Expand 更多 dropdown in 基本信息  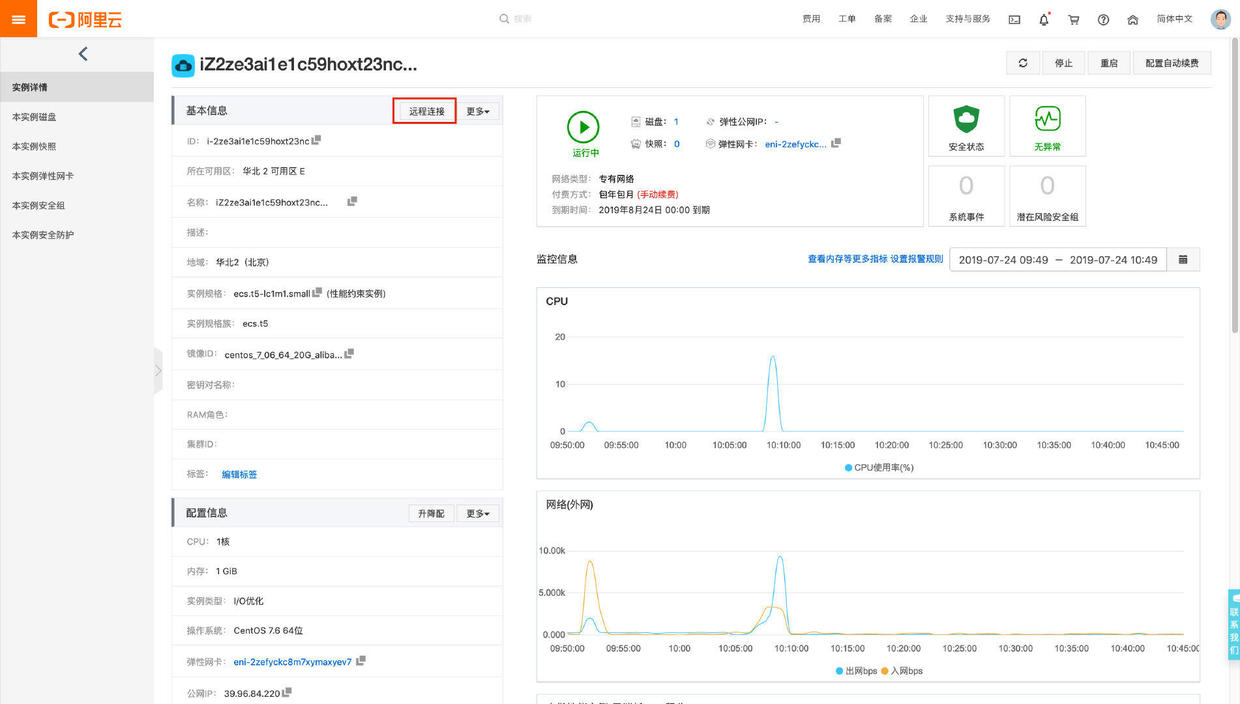tap(478, 111)
